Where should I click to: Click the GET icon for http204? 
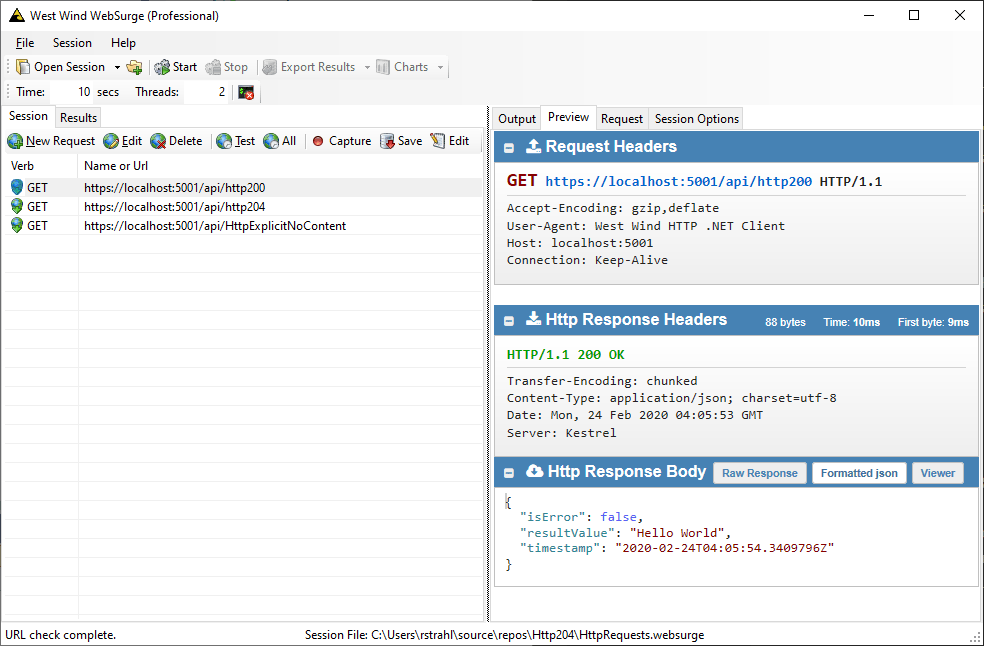pos(17,207)
